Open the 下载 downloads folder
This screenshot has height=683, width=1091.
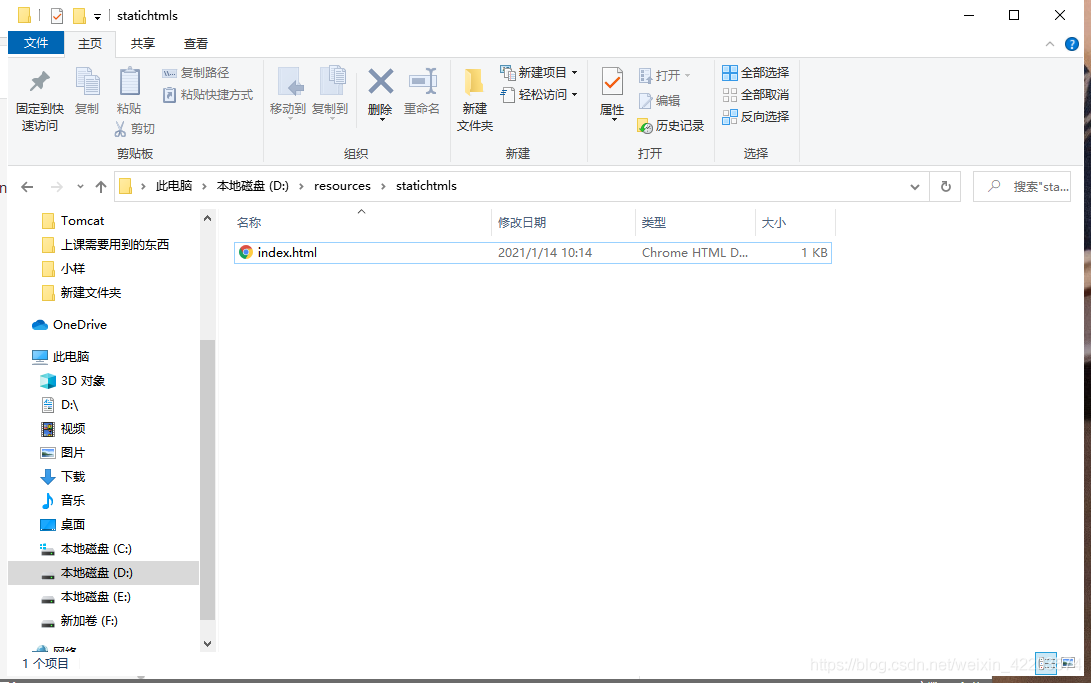[63, 476]
